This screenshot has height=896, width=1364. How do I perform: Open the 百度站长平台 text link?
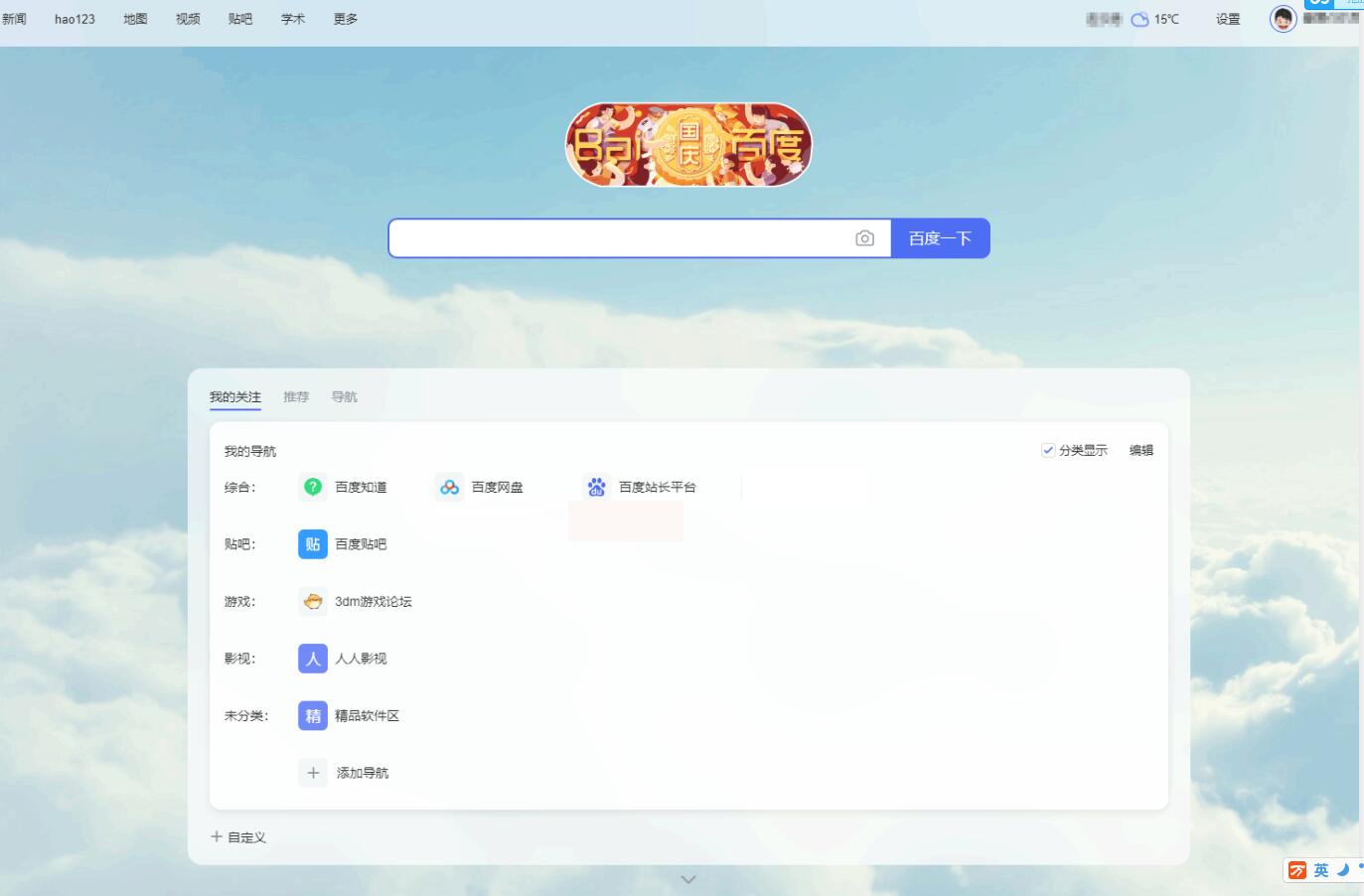pos(658,487)
